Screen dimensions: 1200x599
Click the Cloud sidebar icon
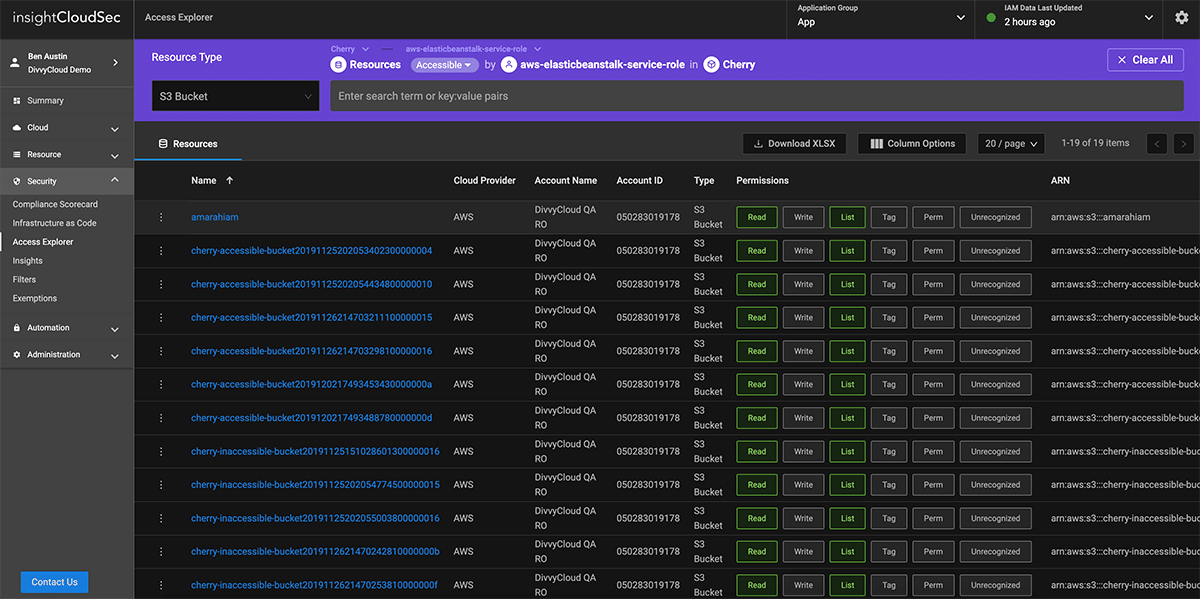point(17,128)
